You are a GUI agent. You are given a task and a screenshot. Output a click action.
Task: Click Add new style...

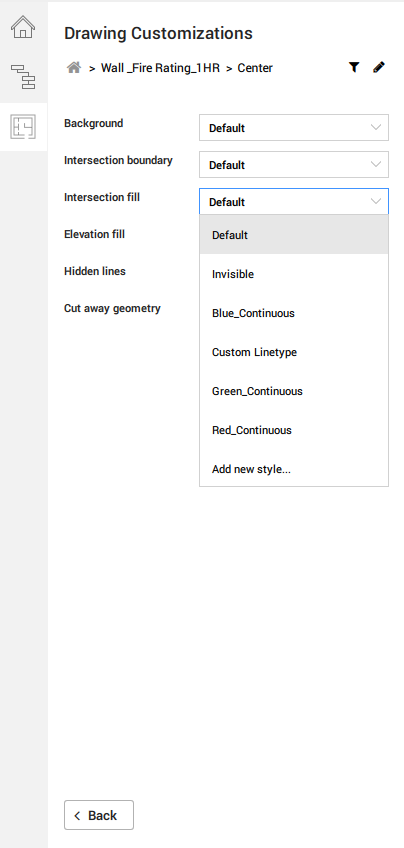[294, 469]
